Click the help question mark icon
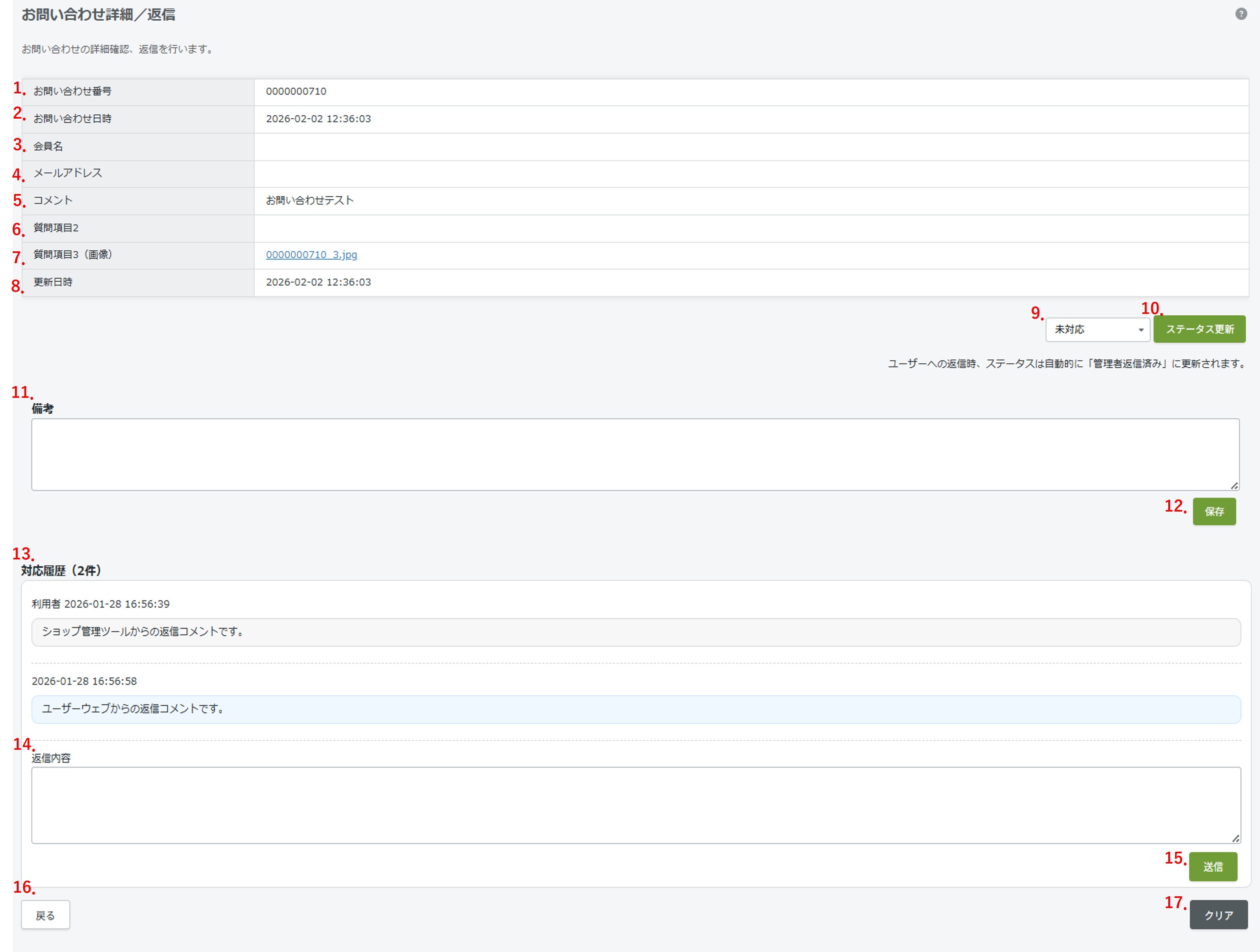The width and height of the screenshot is (1260, 952). point(1241,14)
